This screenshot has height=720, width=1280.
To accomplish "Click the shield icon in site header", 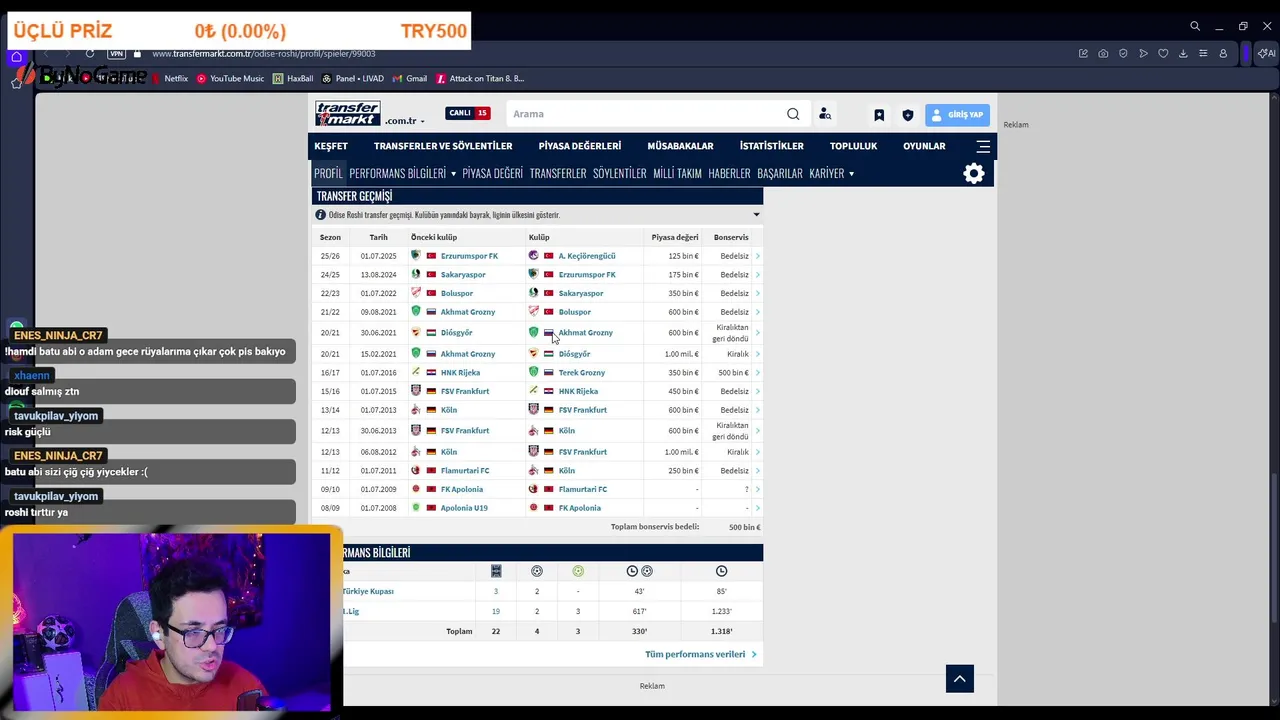I will [908, 115].
